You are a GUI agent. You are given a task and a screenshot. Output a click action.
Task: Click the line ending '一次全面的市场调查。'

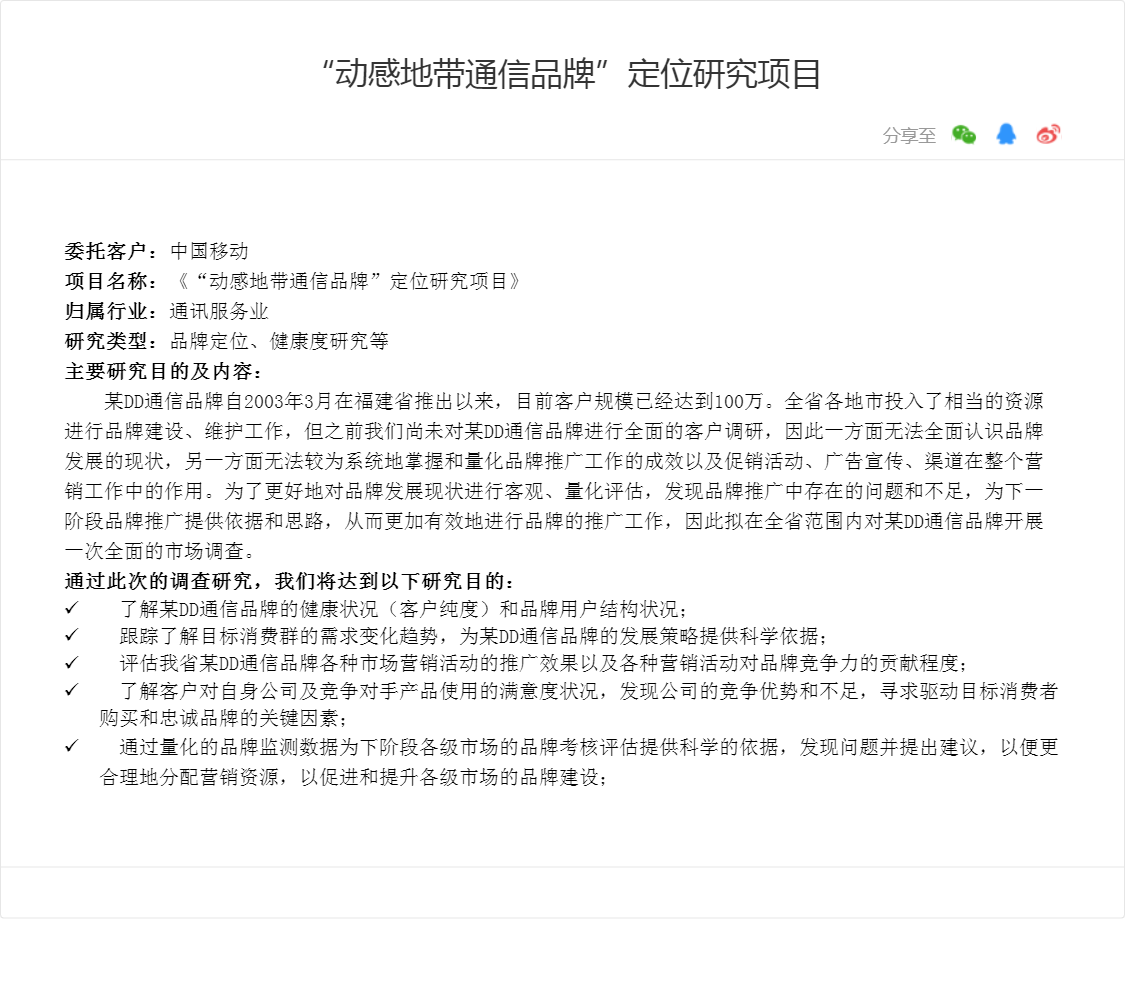[160, 551]
